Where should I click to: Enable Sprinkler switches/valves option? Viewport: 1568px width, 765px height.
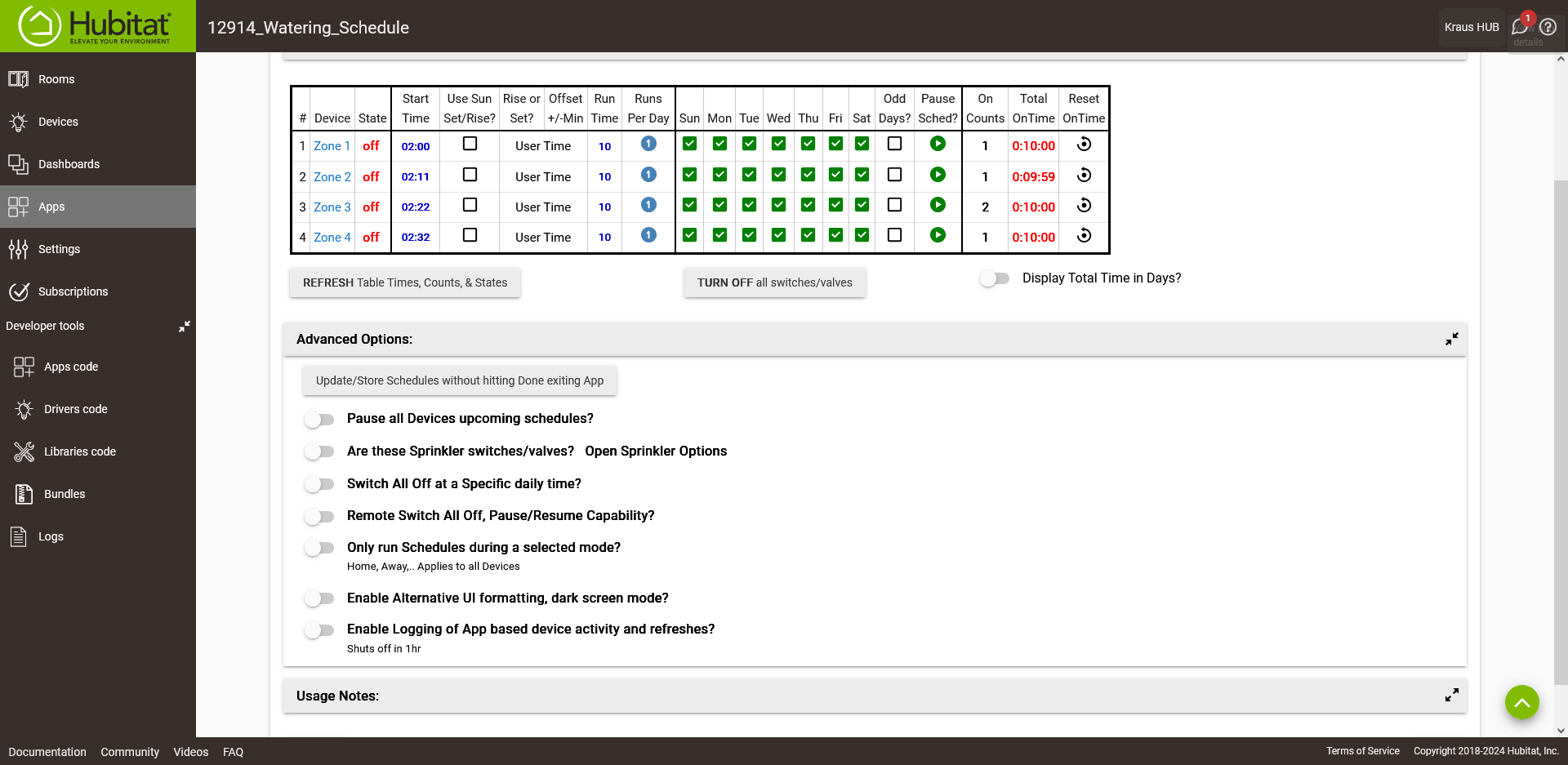[319, 451]
